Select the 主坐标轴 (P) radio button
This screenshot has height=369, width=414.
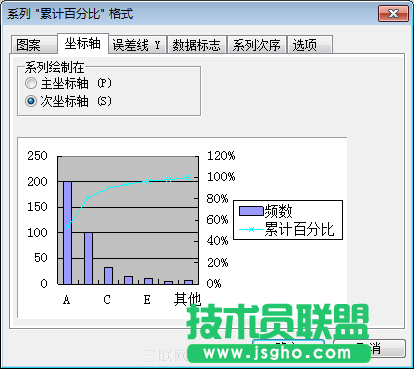[31, 83]
